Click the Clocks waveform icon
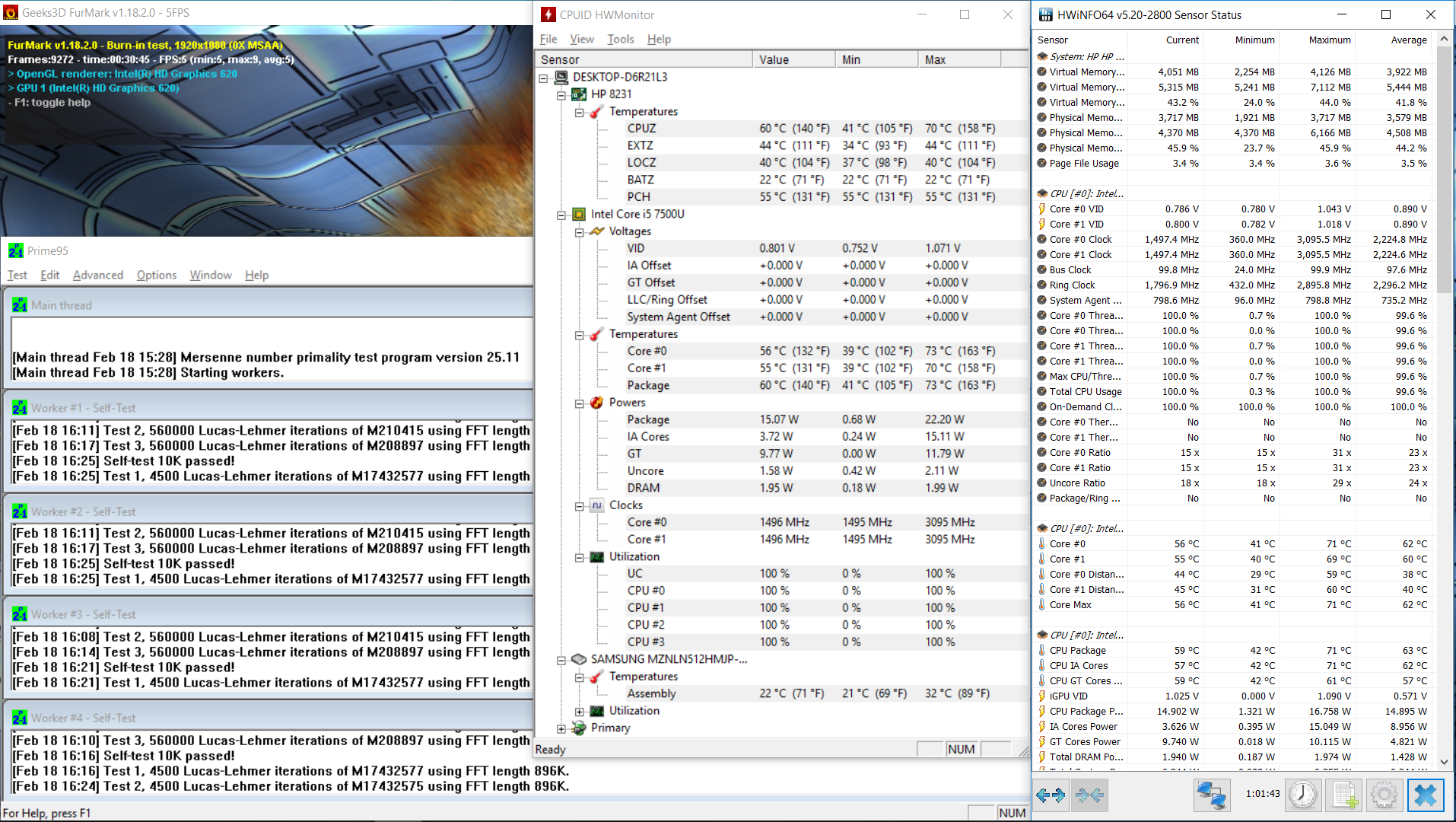 pos(597,505)
